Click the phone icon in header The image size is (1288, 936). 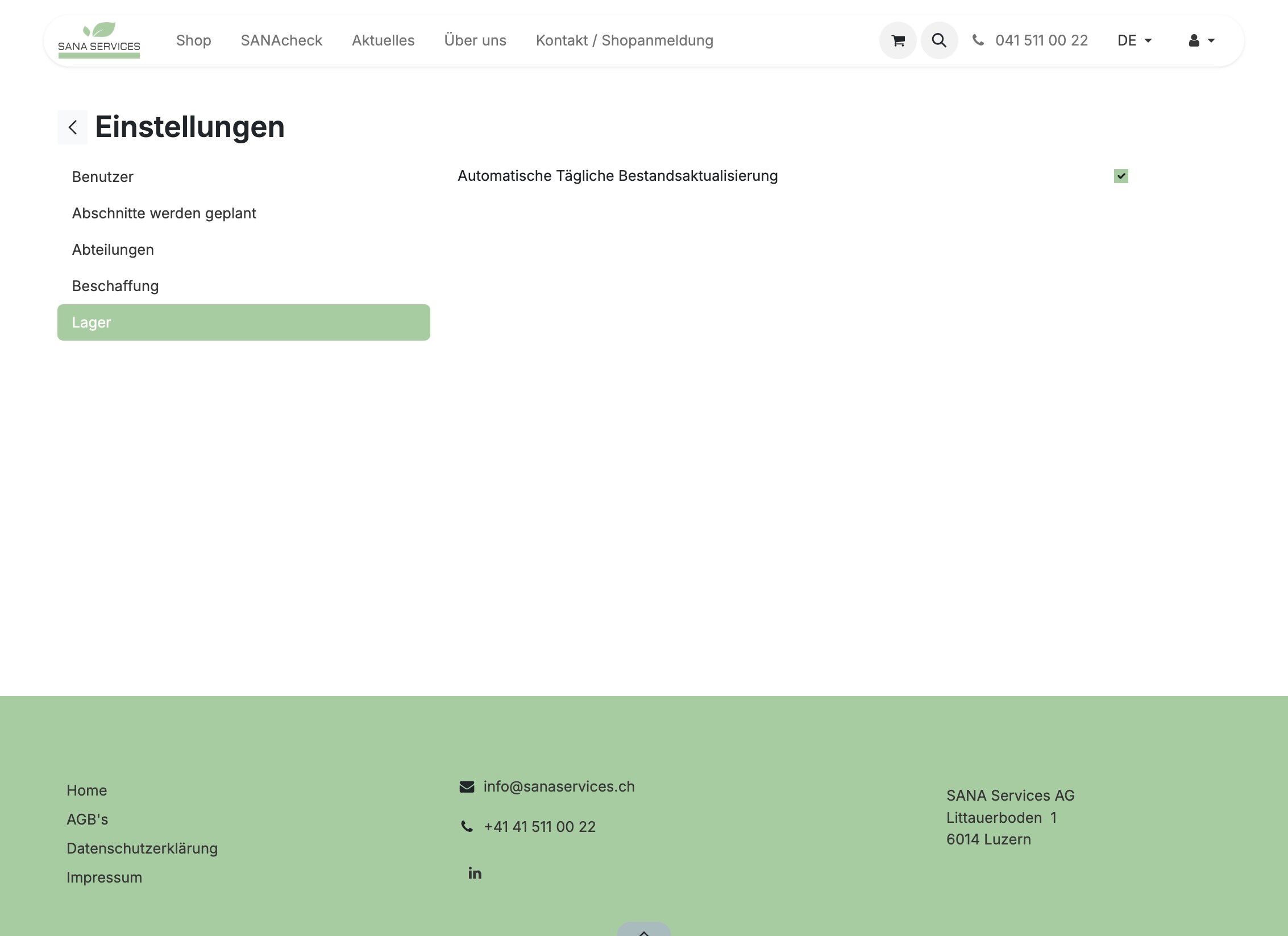pyautogui.click(x=978, y=40)
